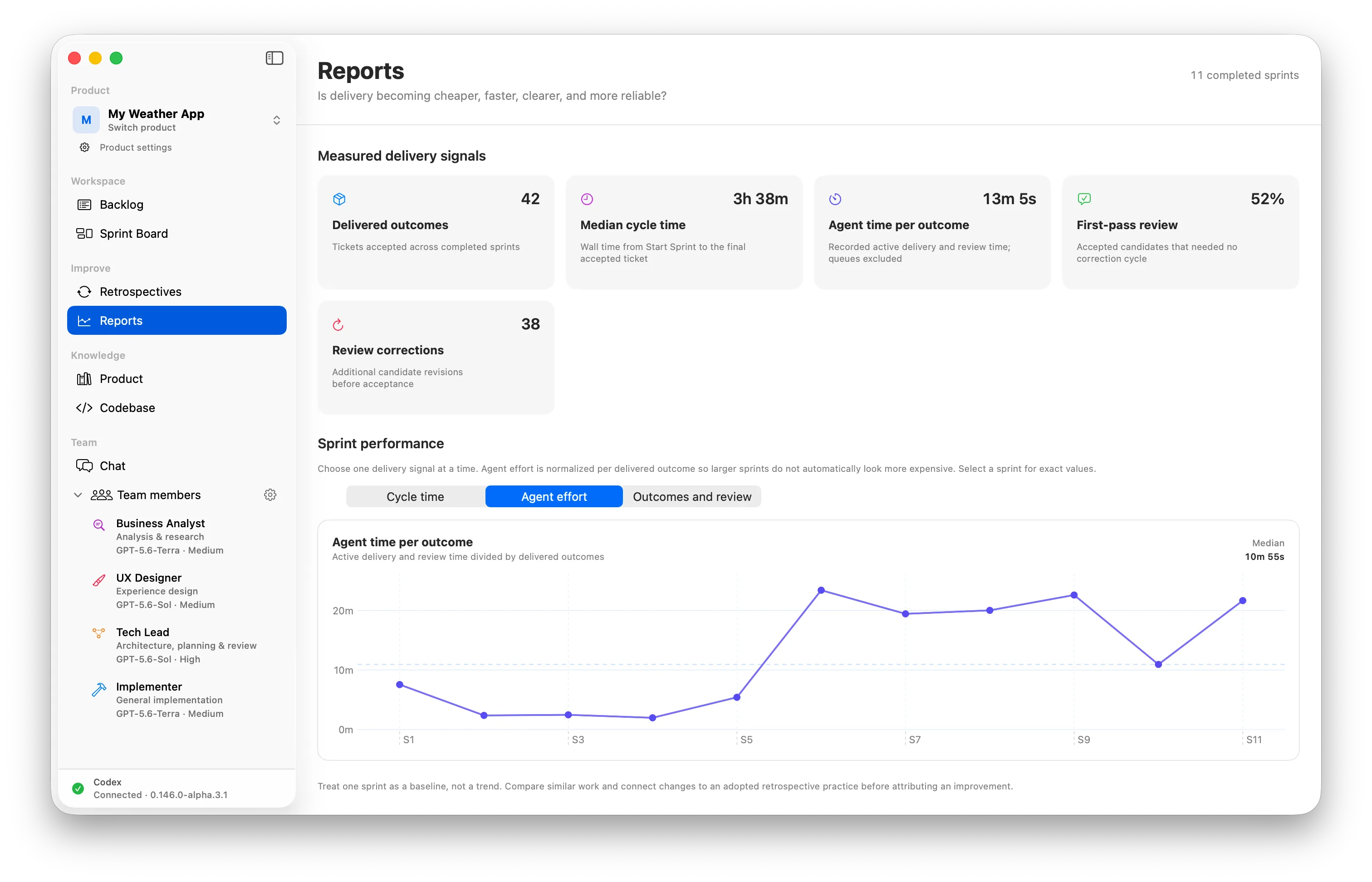Image resolution: width=1372 pixels, height=882 pixels.
Task: Click the Team members settings gear
Action: tap(270, 495)
